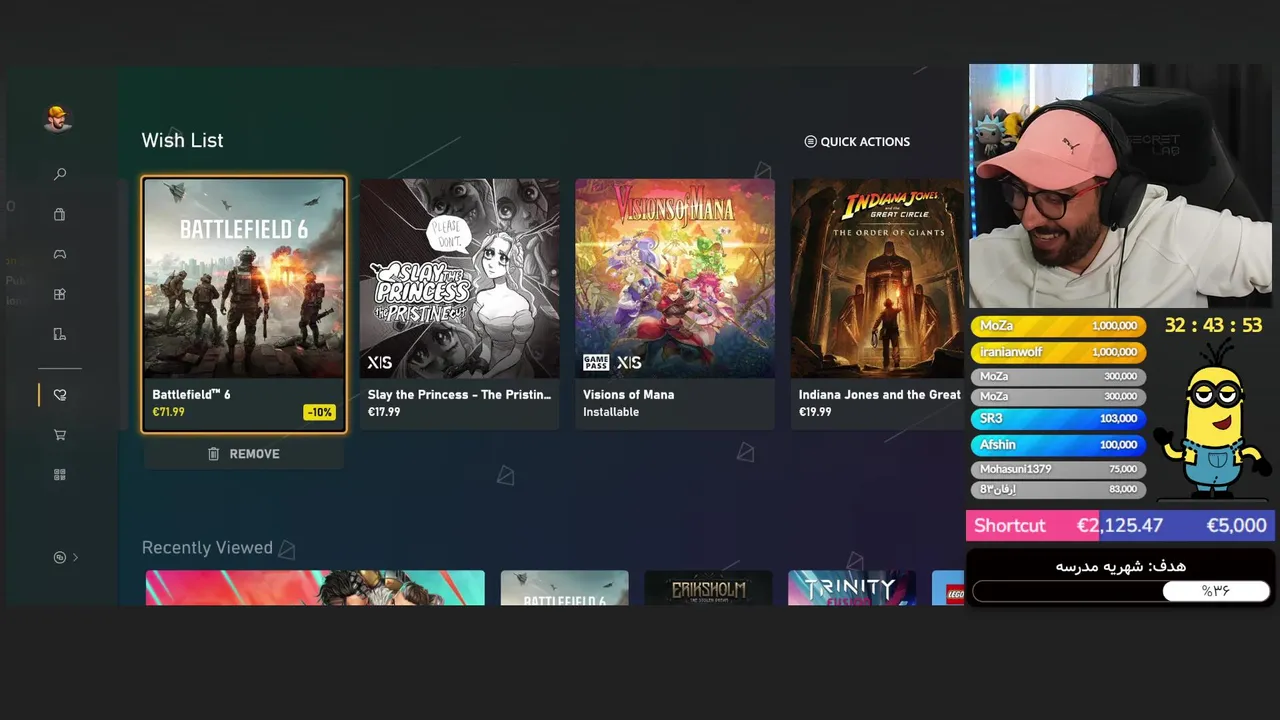The width and height of the screenshot is (1280, 720).
Task: Click the Mohasuni1379 75,000 donor bar
Action: pos(1058,469)
